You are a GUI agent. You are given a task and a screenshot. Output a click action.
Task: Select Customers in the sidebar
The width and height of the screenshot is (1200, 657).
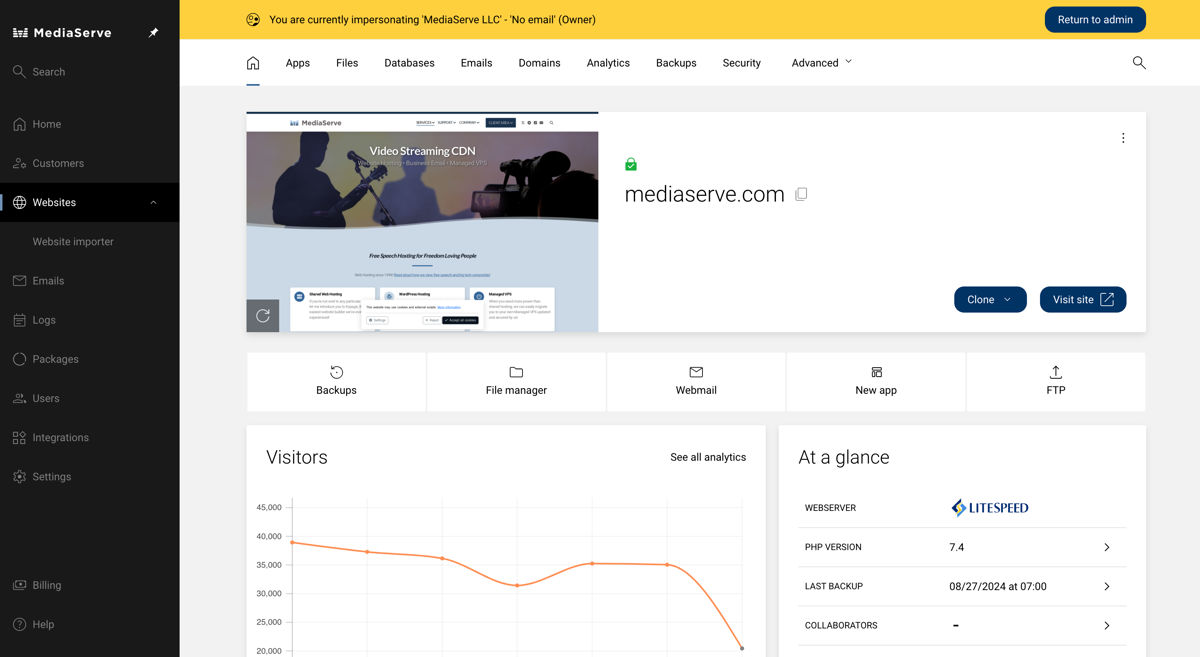click(x=58, y=163)
